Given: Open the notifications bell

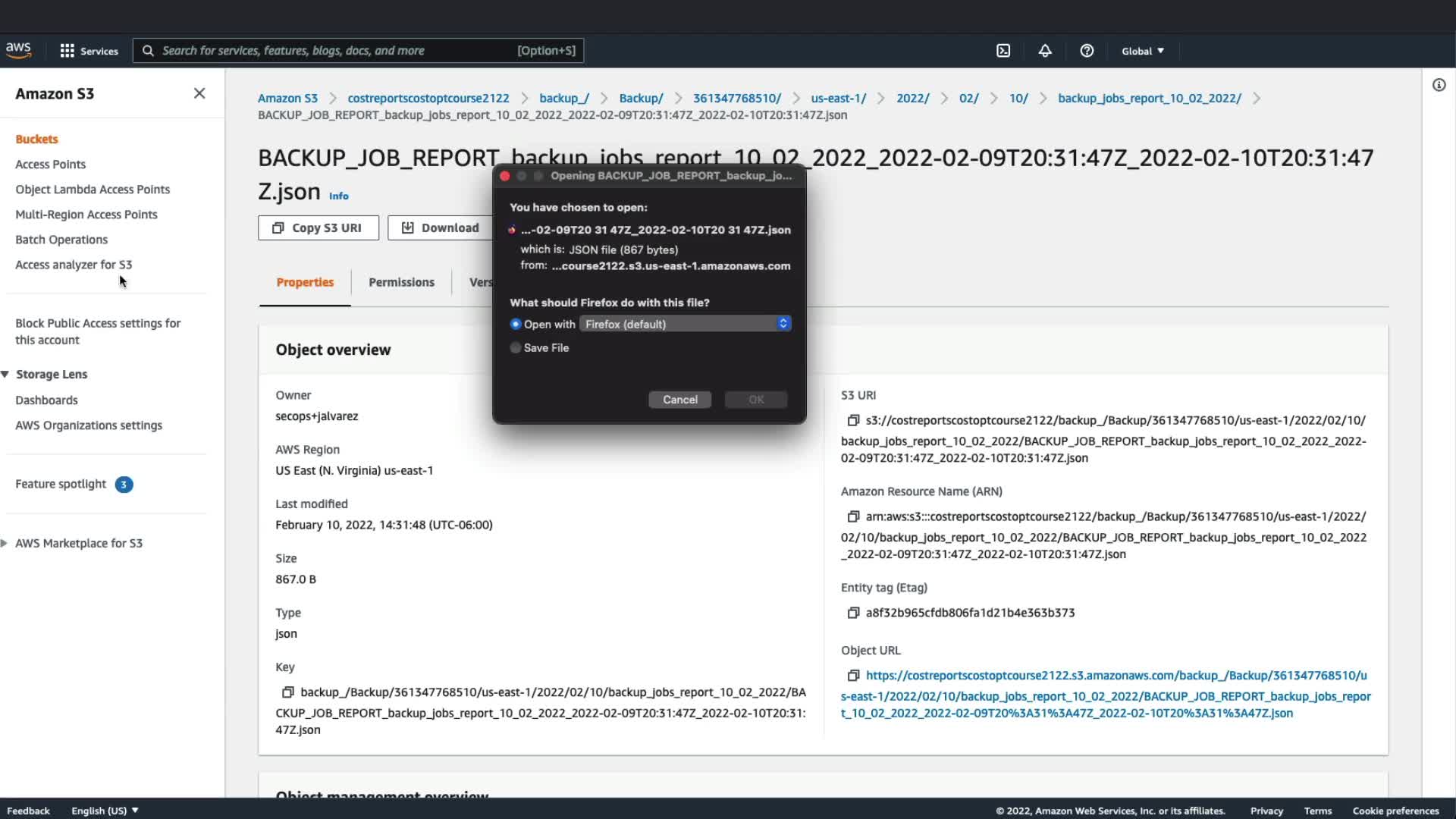Looking at the screenshot, I should tap(1045, 51).
